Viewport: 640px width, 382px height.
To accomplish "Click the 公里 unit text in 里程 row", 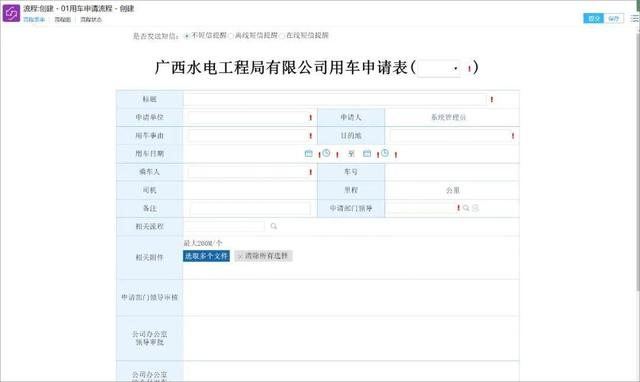I will click(x=453, y=190).
